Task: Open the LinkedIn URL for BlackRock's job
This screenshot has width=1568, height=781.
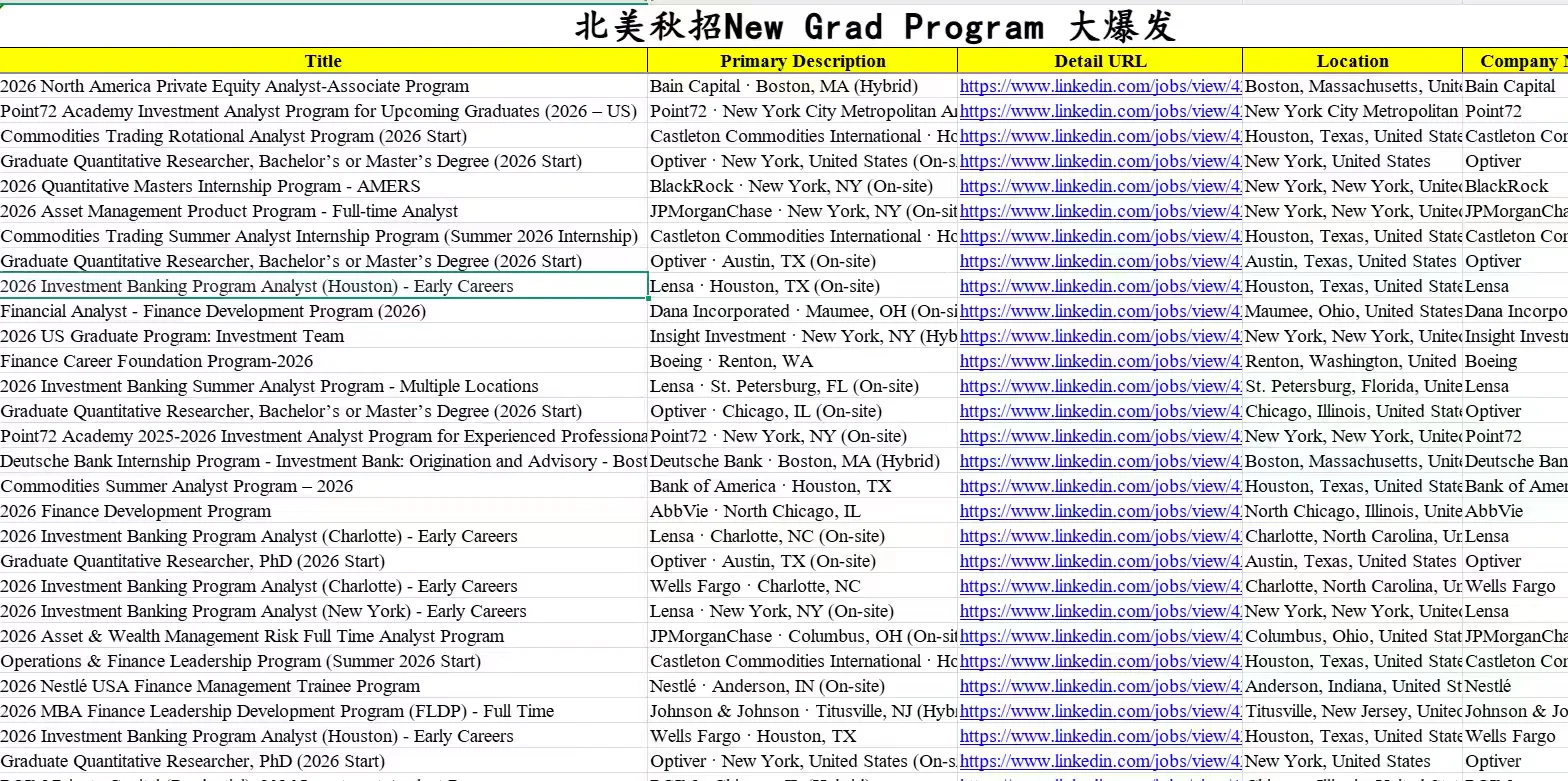Action: click(x=1100, y=187)
